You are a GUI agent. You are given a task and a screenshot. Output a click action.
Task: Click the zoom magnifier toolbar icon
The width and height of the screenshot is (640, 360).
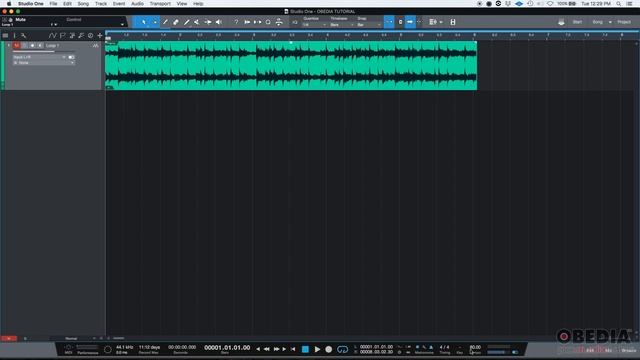point(268,22)
